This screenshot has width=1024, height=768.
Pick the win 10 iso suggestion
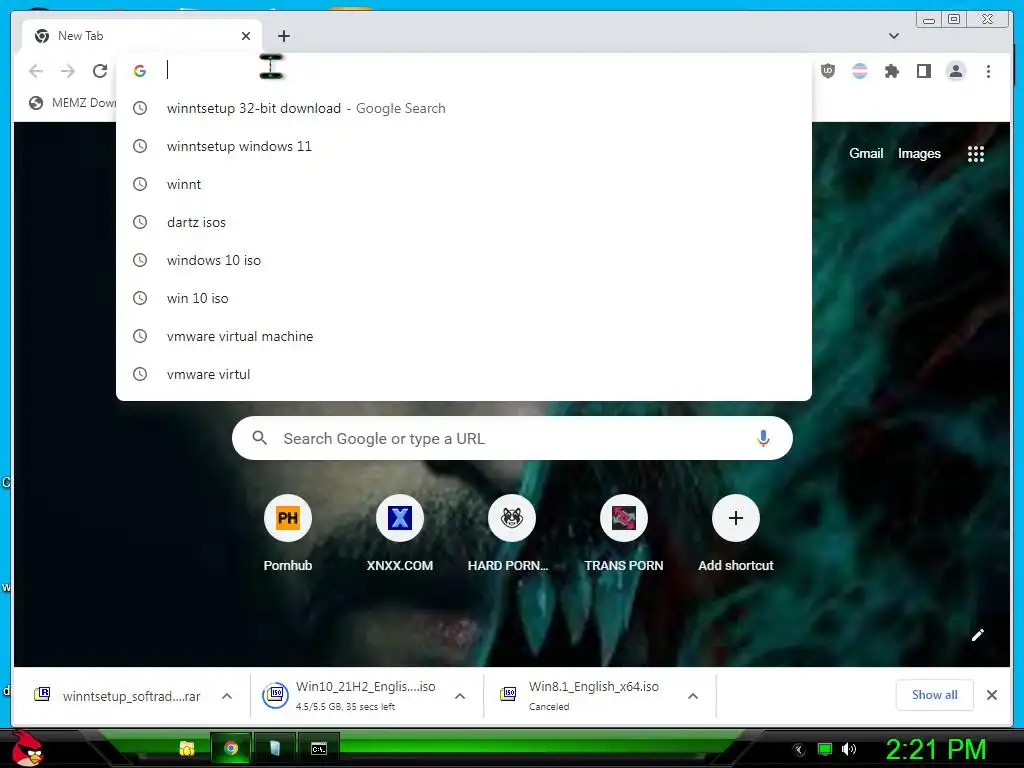pyautogui.click(x=464, y=298)
